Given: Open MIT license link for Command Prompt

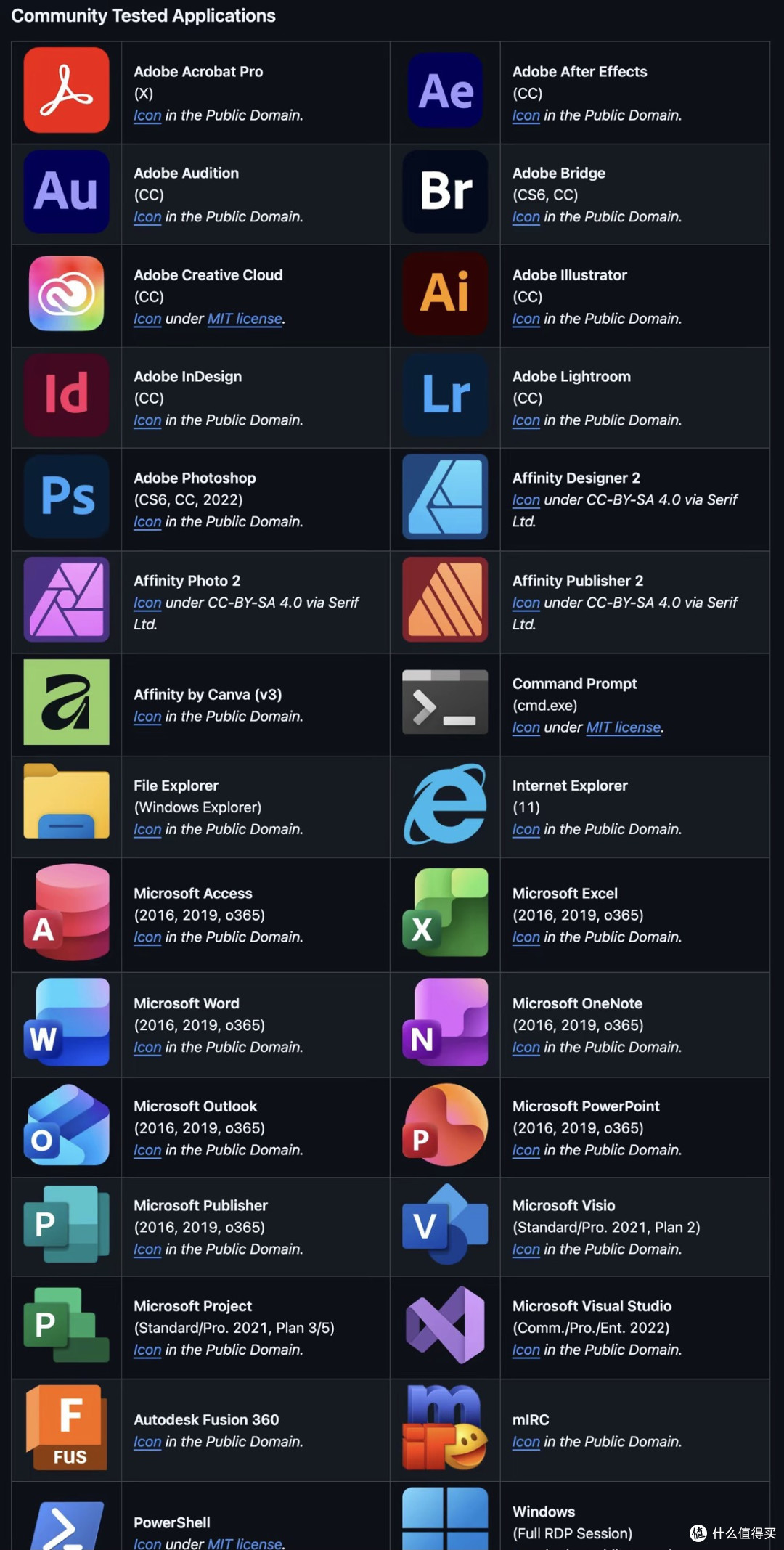Looking at the screenshot, I should tap(624, 727).
